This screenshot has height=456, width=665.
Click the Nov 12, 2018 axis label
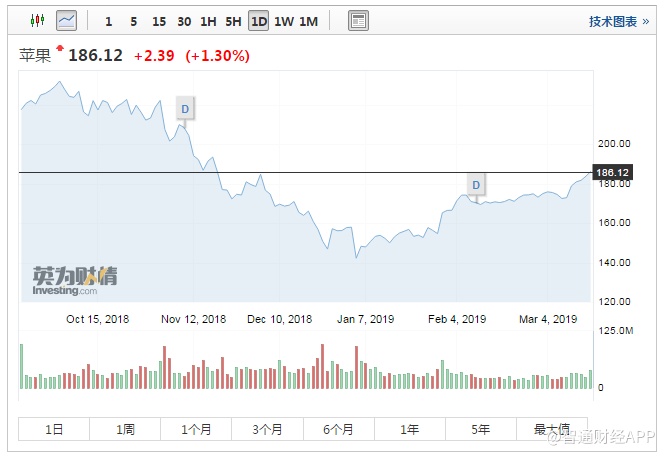click(x=193, y=319)
